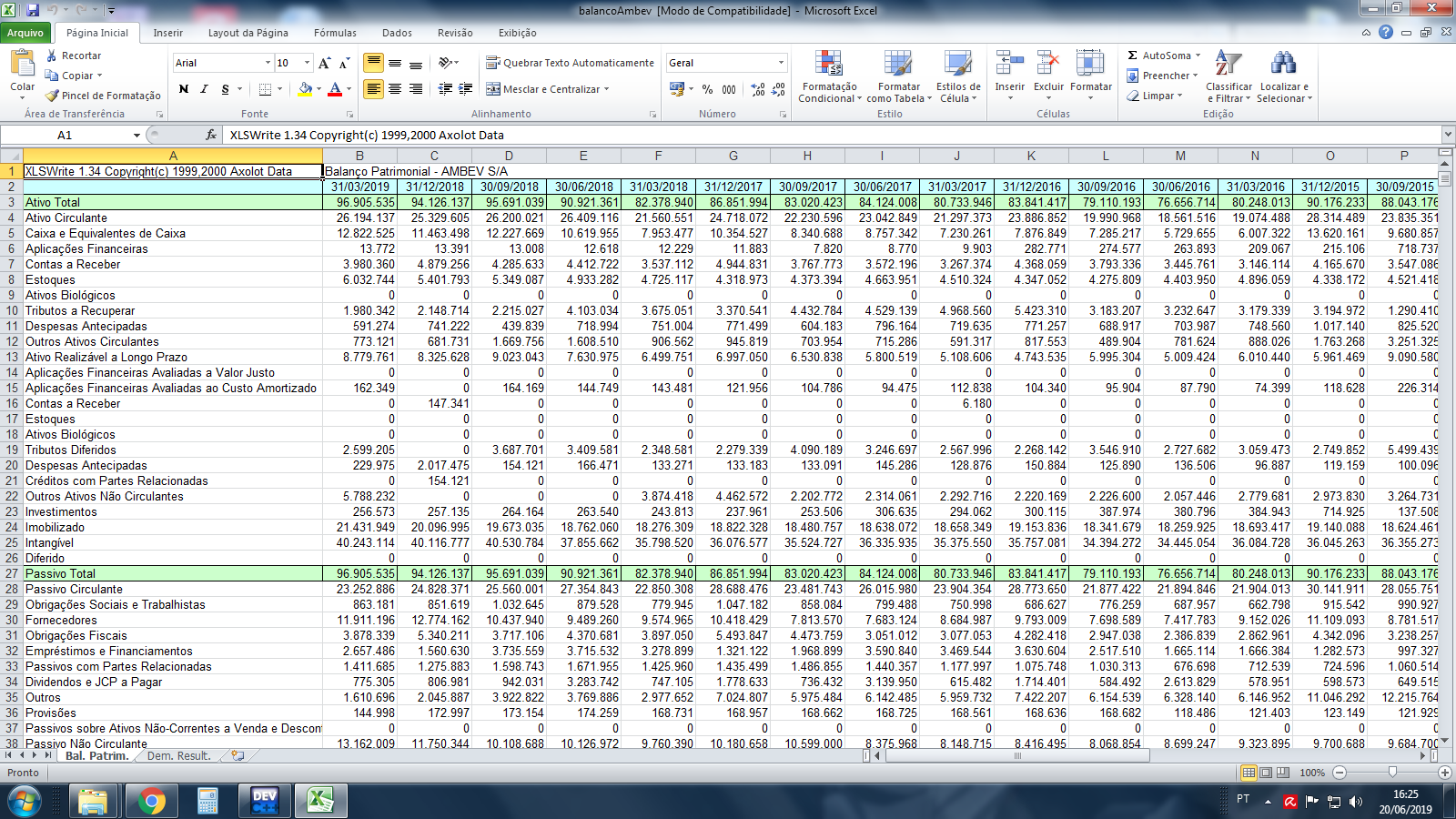1456x819 pixels.
Task: Apply fill color paint bucket
Action: 305,89
